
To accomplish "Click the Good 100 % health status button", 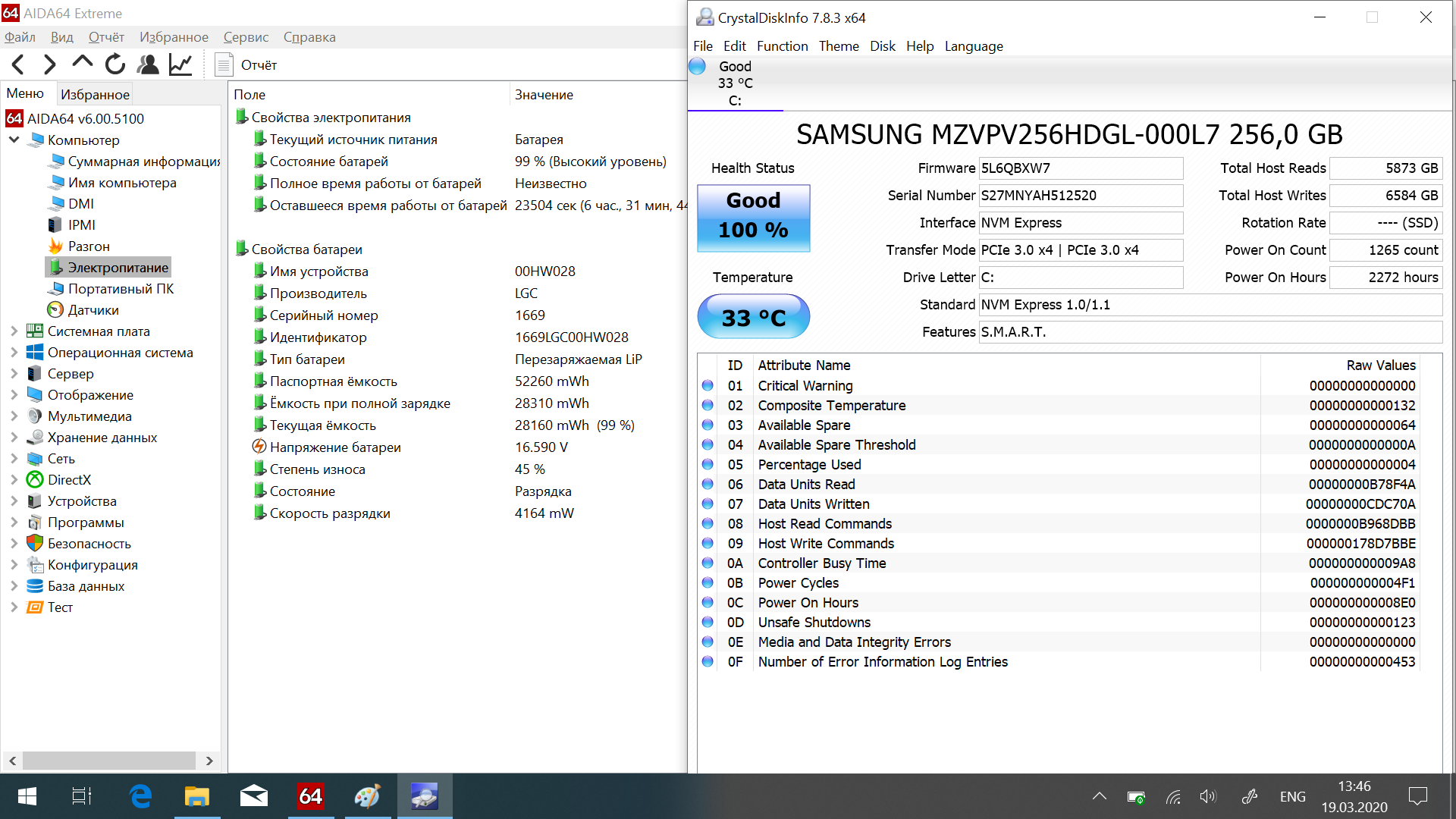I will 753,218.
